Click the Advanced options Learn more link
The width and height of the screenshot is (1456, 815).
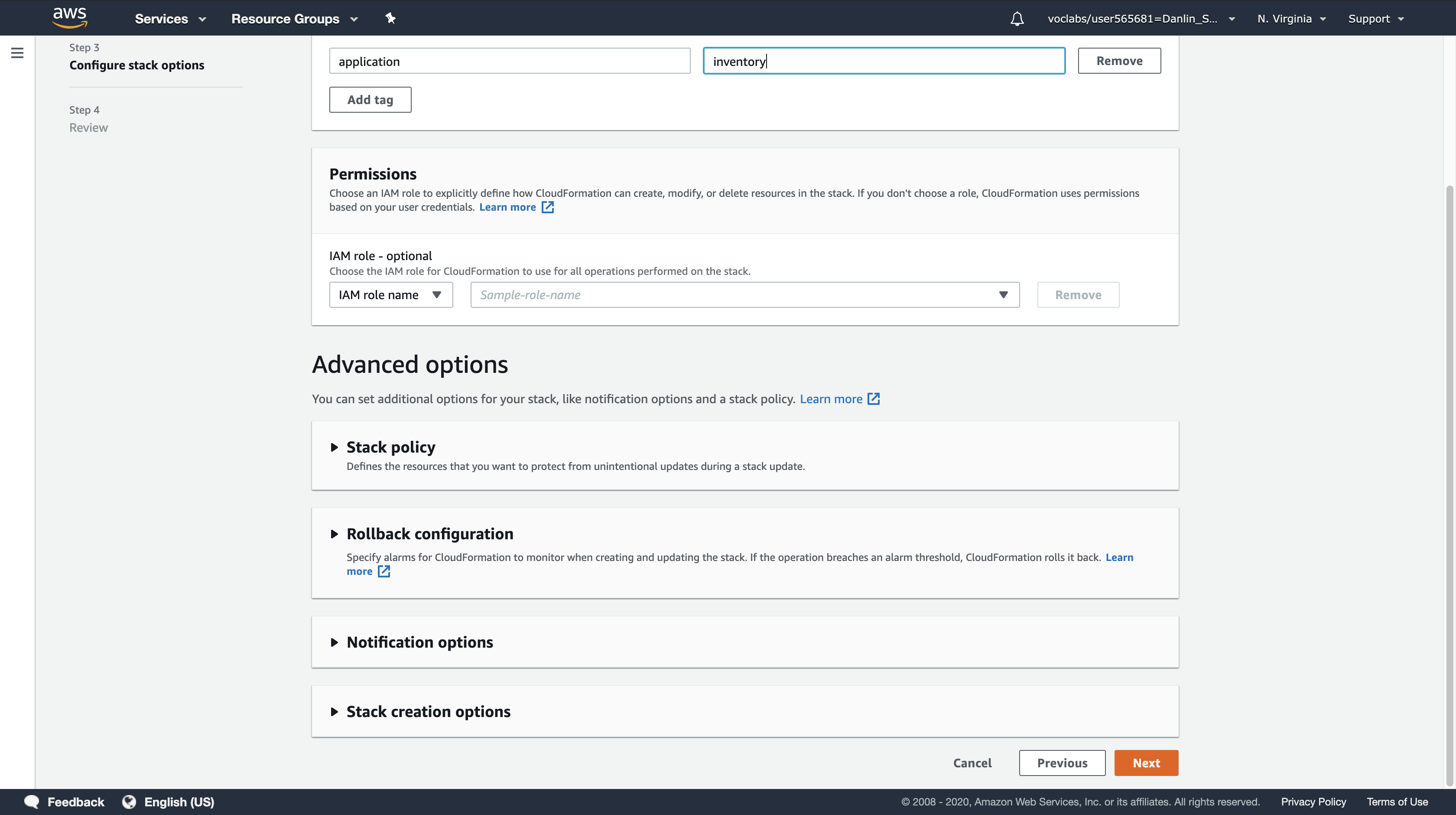[x=831, y=399]
